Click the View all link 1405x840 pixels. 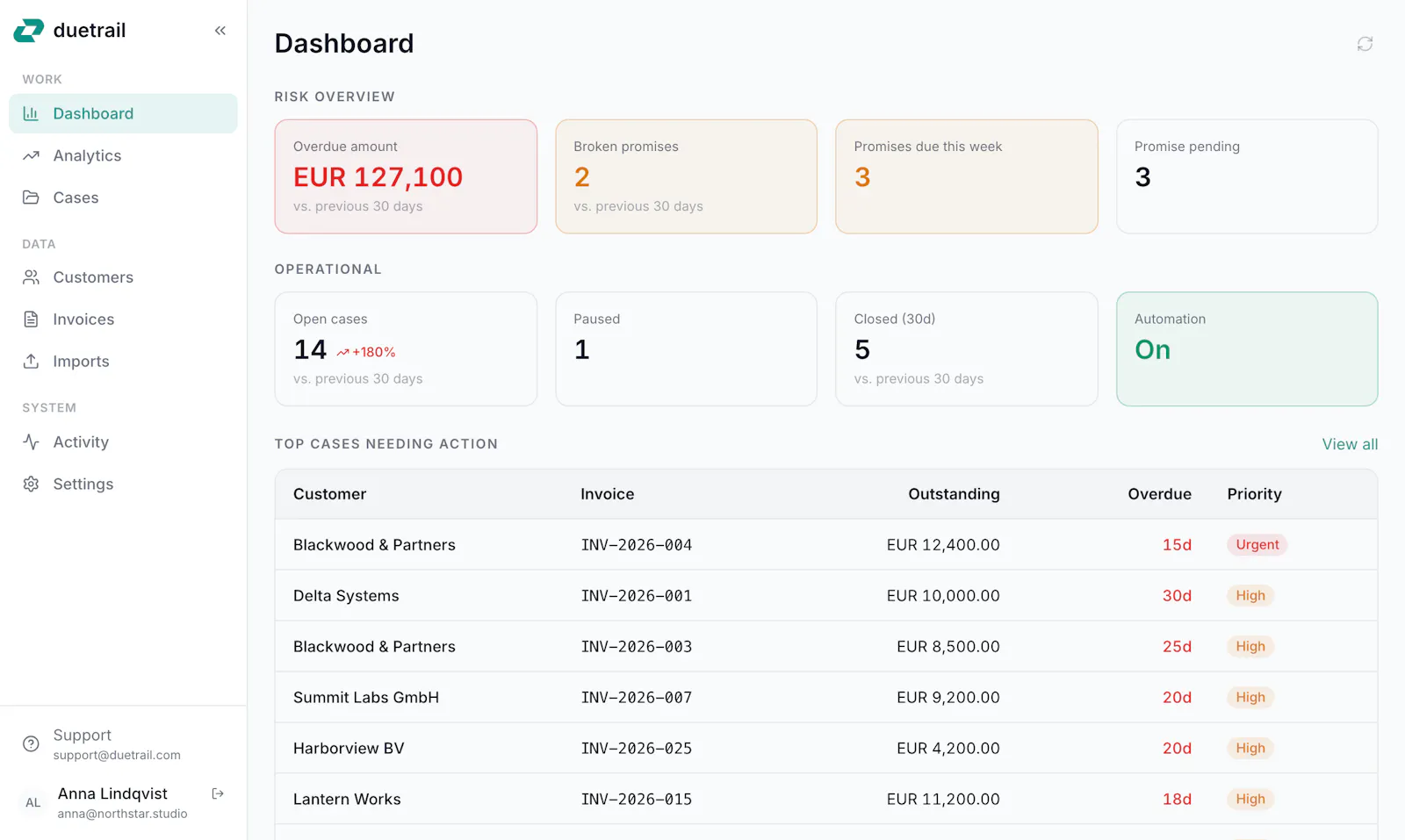click(x=1350, y=444)
